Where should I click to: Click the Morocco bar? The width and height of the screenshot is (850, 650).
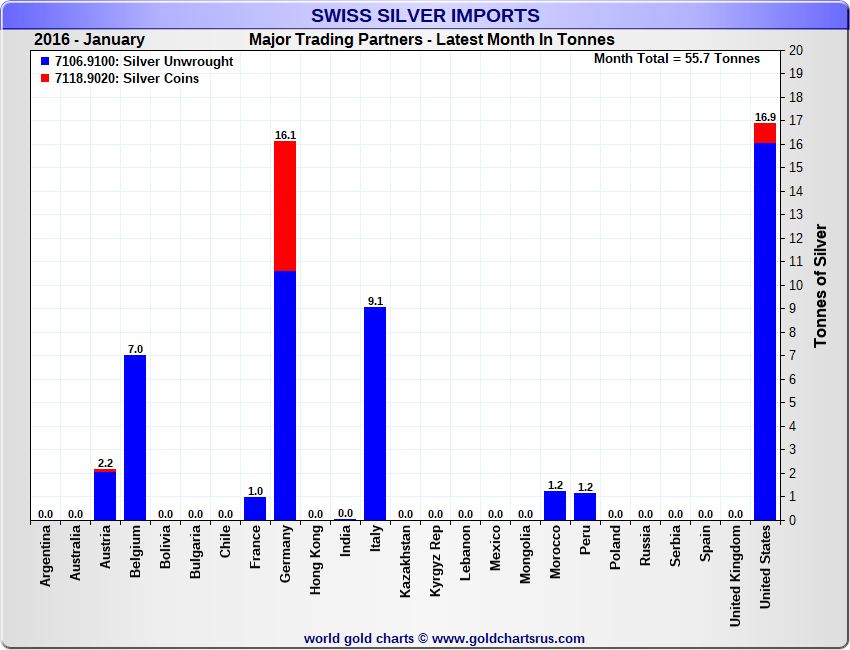tap(555, 506)
